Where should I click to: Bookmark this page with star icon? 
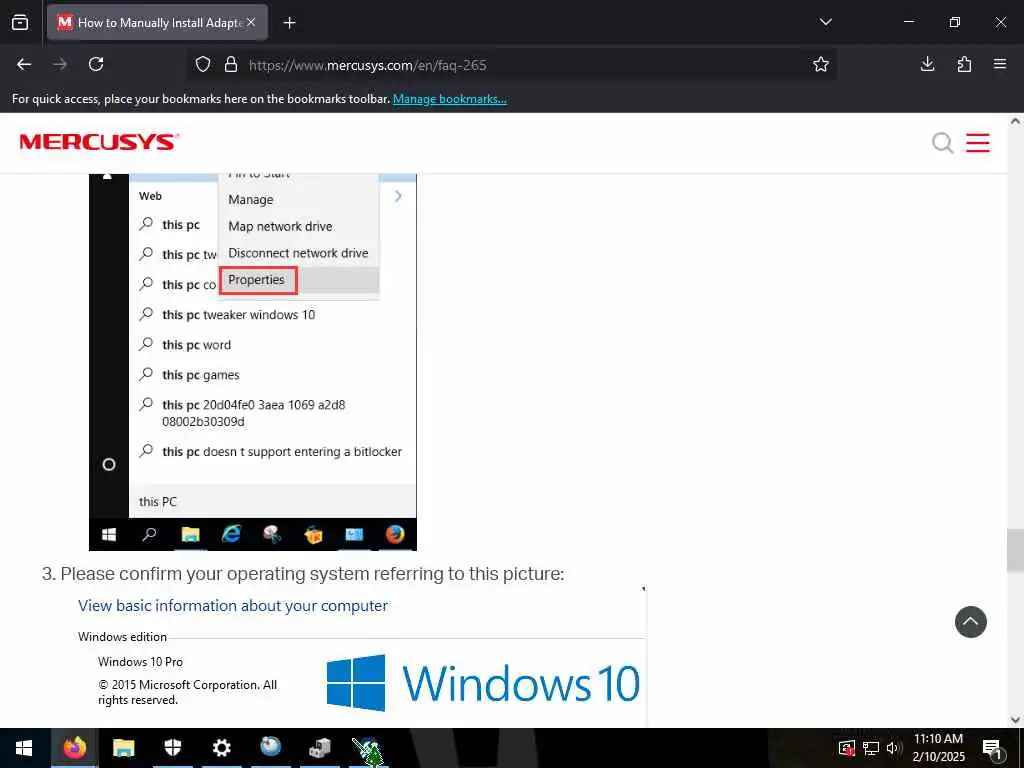click(821, 65)
